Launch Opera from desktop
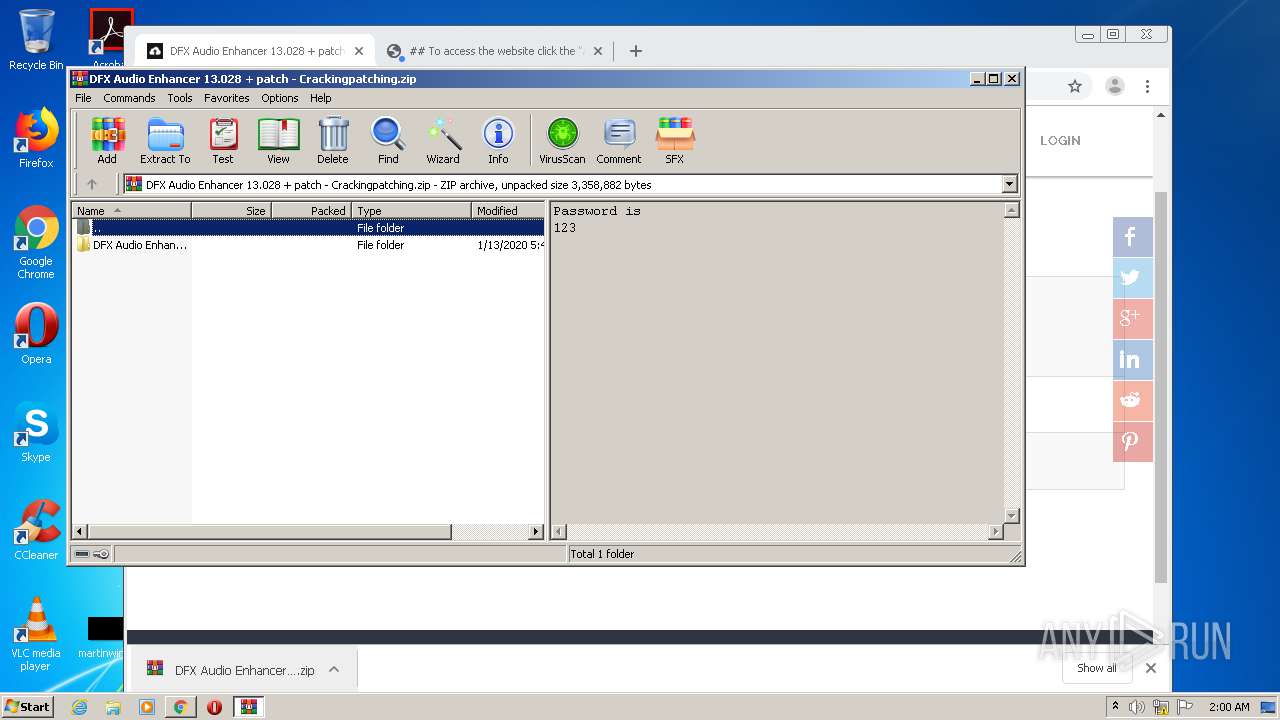1280x720 pixels. click(x=36, y=334)
